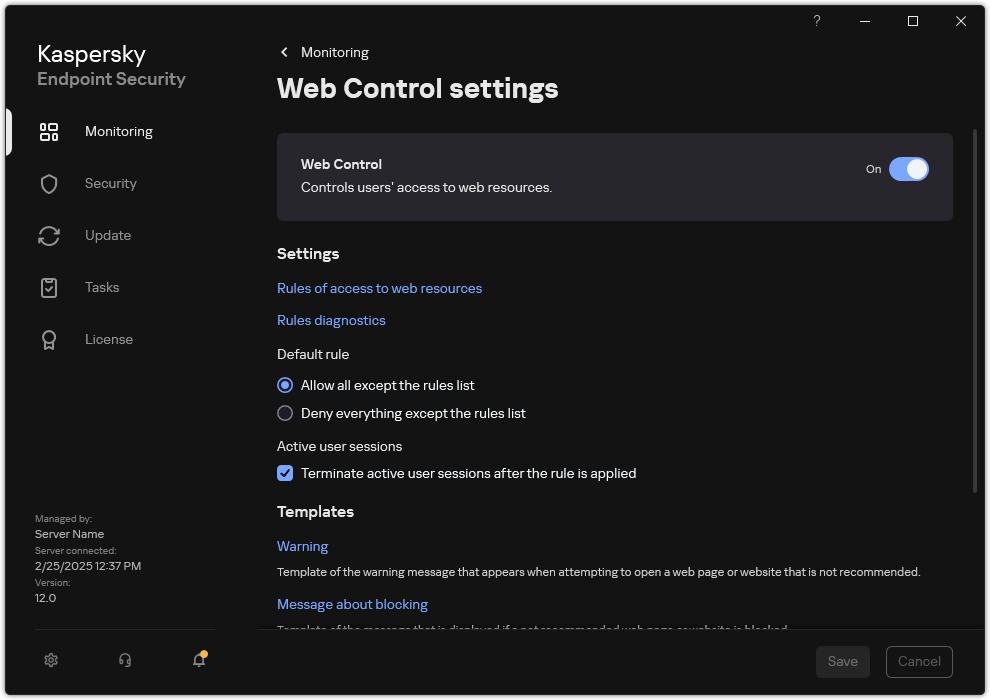Open the Rules diagnostics page

tap(331, 320)
